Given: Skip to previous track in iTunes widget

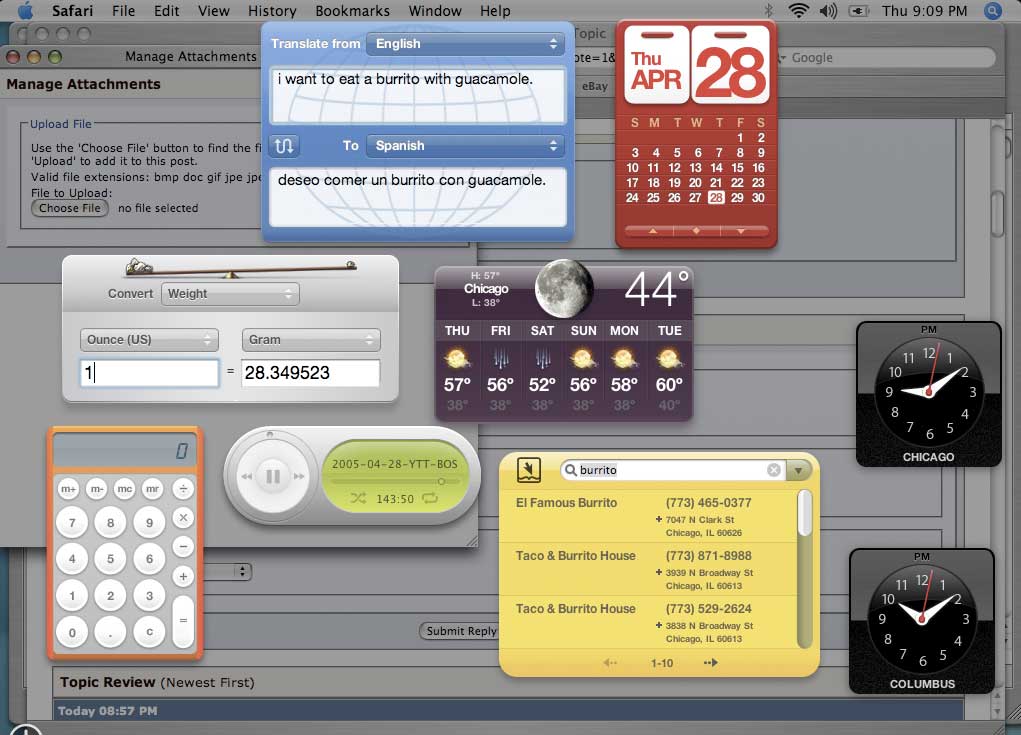Looking at the screenshot, I should pos(247,477).
